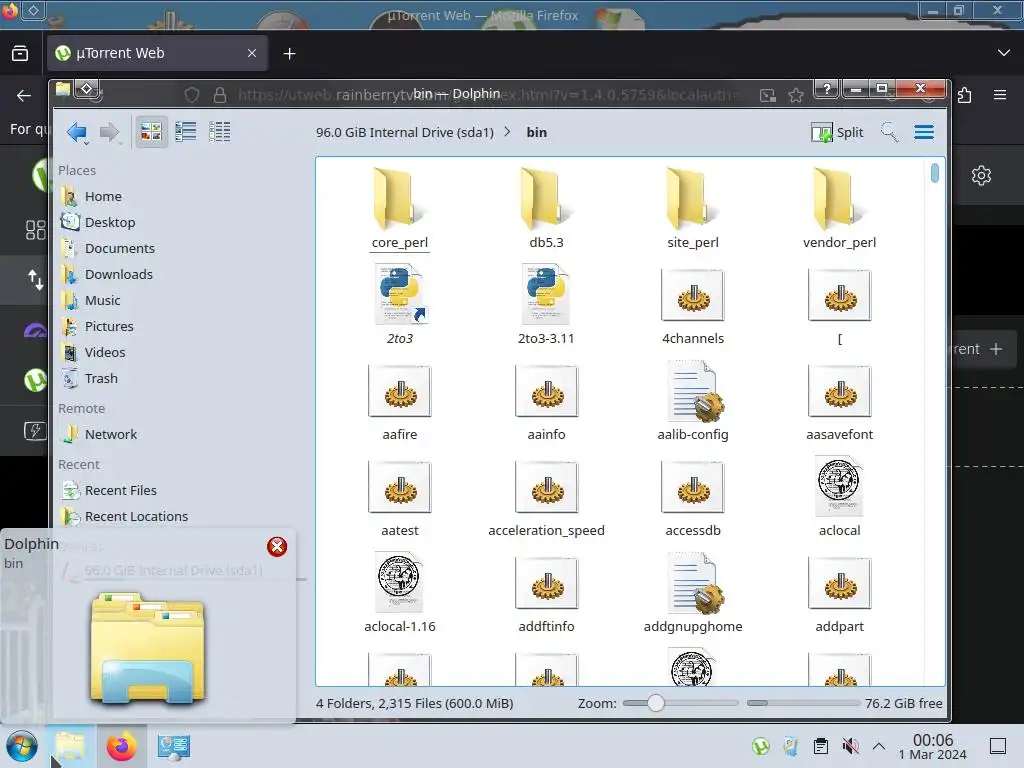The width and height of the screenshot is (1024, 768).
Task: Open Dolphin's hamburger menu
Action: tap(923, 133)
